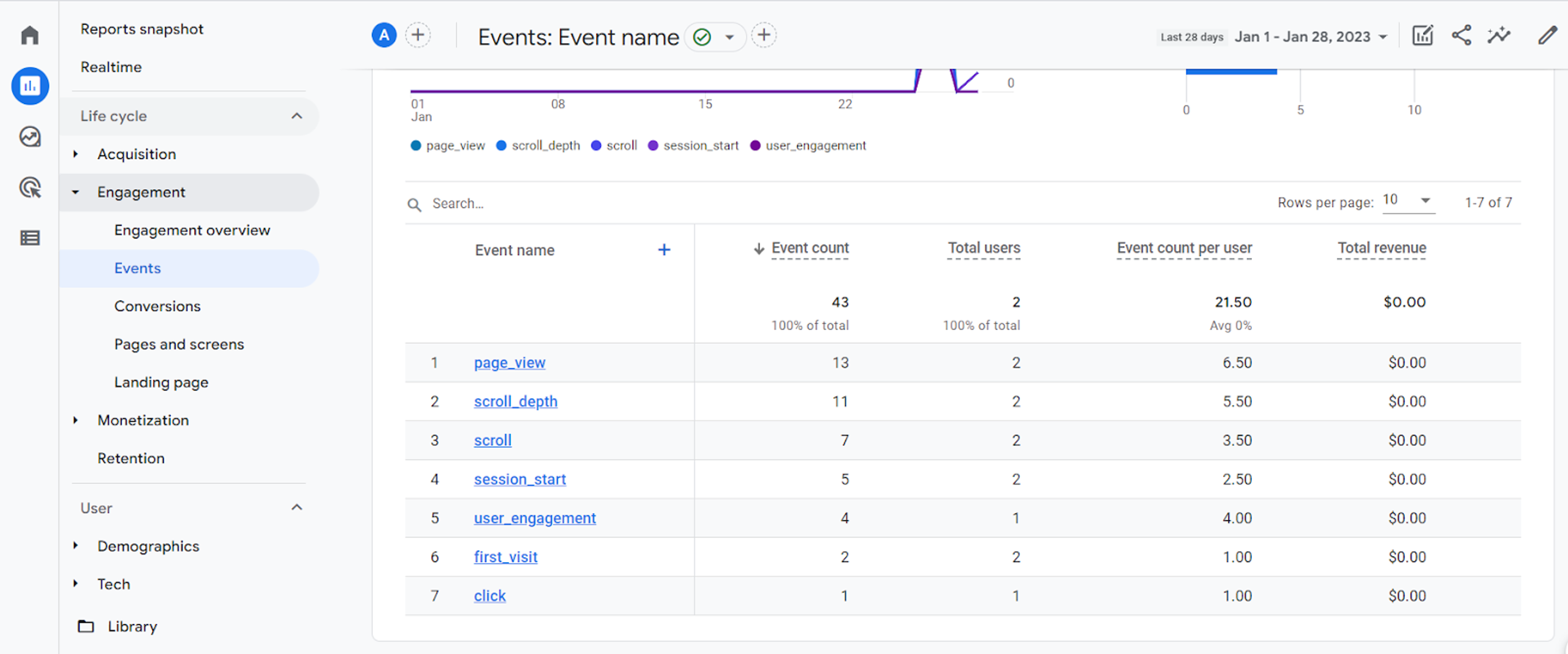Toggle the page_view legend dot

coord(416,145)
